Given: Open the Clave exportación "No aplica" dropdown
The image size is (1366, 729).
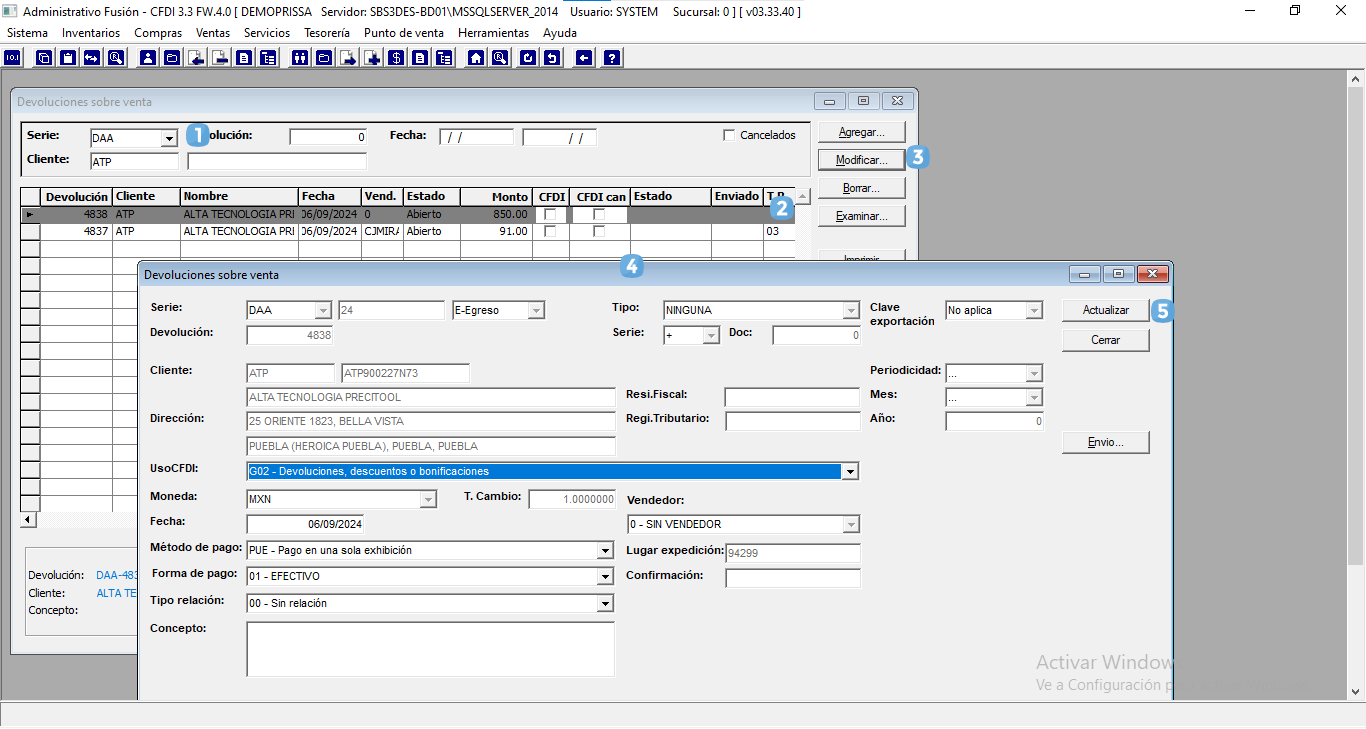Looking at the screenshot, I should click(x=1034, y=310).
